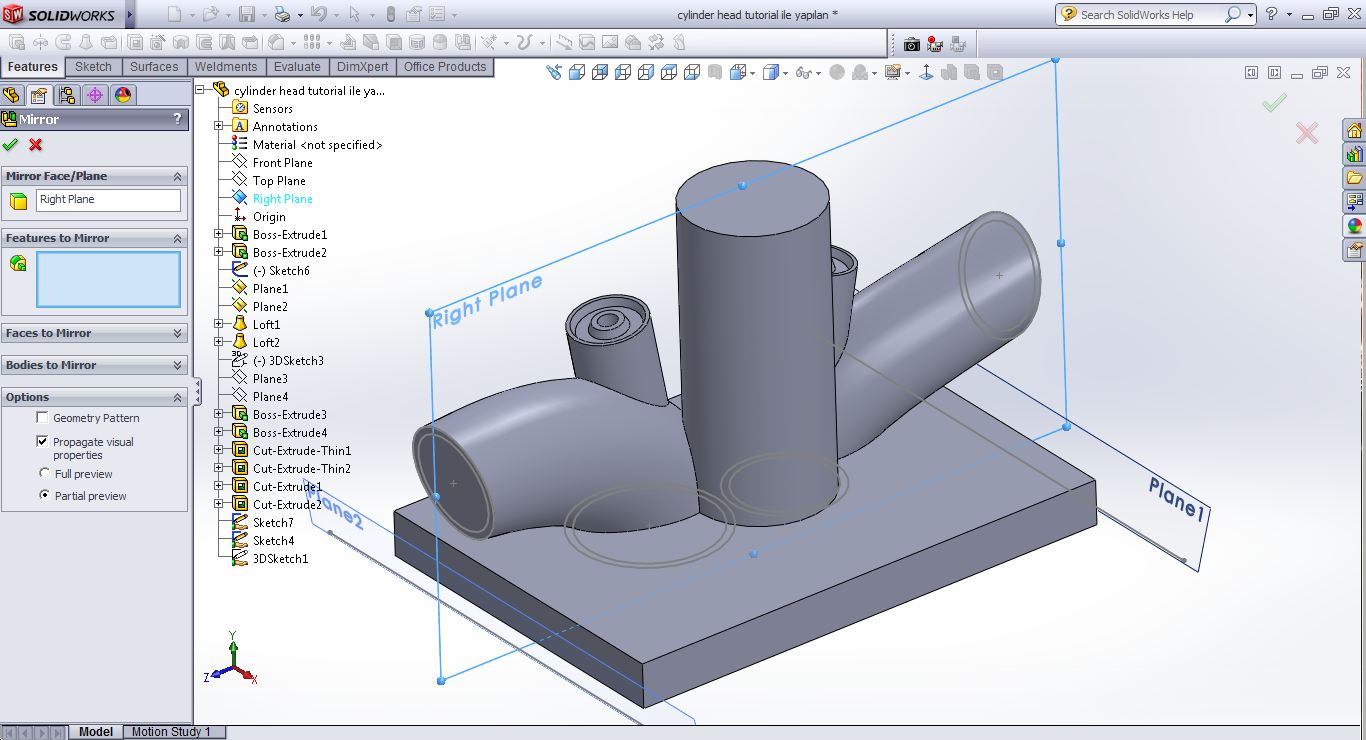Cancel Mirror with the red X icon
This screenshot has width=1366, height=740.
(x=36, y=145)
